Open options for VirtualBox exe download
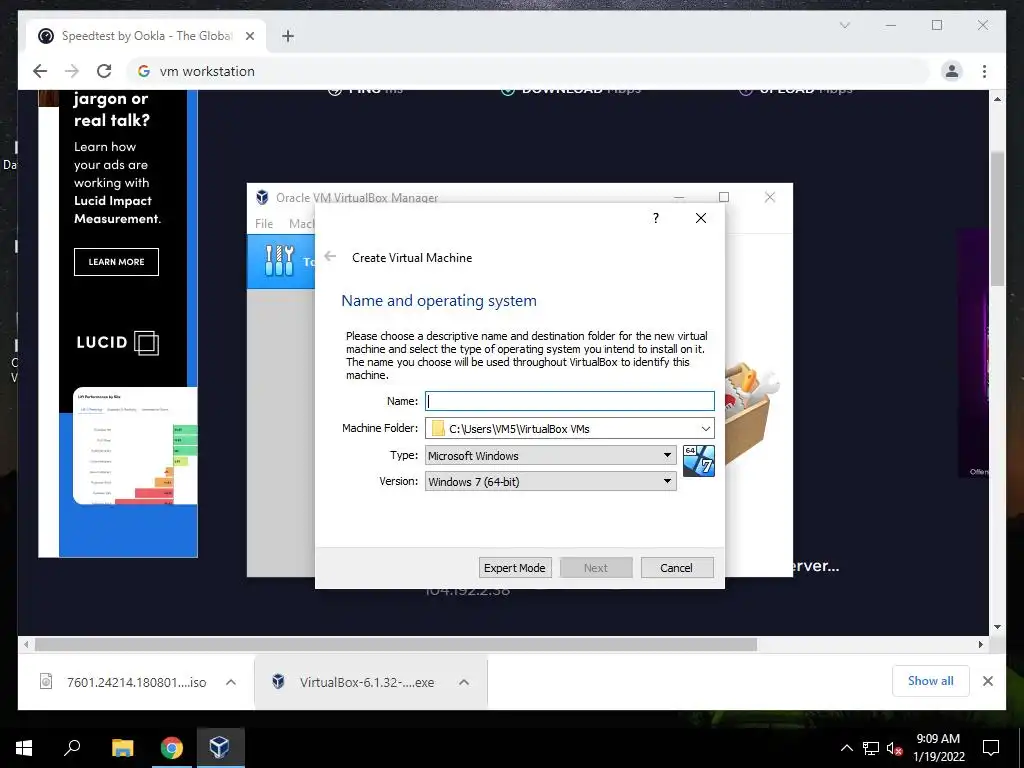1024x768 pixels. point(464,682)
